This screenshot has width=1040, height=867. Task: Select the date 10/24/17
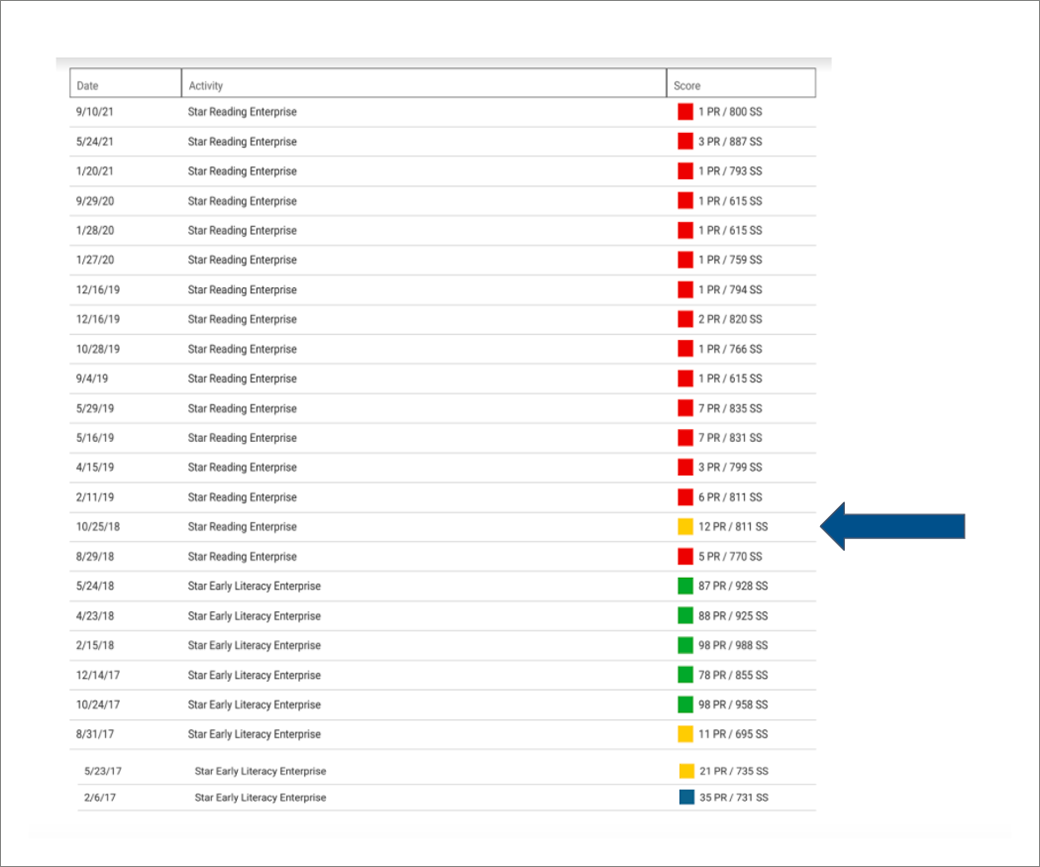tap(98, 704)
